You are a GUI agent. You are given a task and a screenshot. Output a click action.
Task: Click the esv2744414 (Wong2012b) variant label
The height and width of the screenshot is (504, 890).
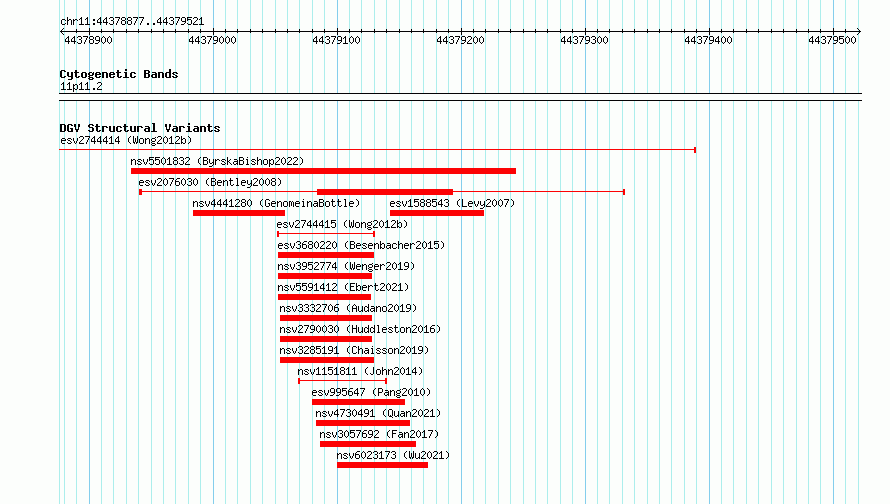coord(126,140)
